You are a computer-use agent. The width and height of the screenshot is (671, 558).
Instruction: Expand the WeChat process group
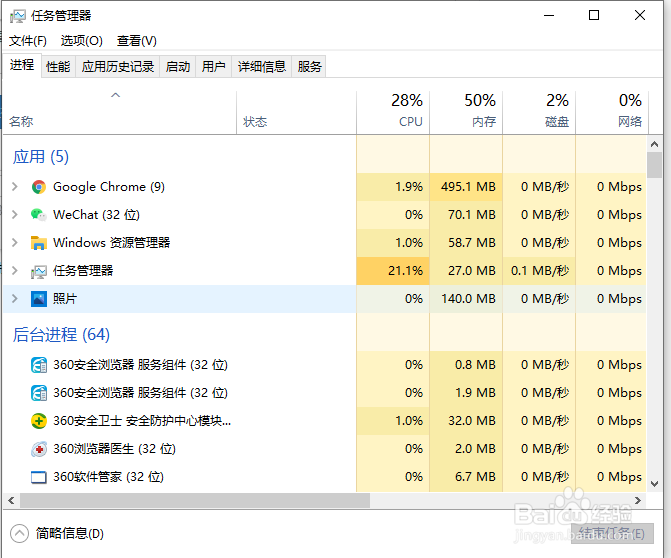[14, 215]
